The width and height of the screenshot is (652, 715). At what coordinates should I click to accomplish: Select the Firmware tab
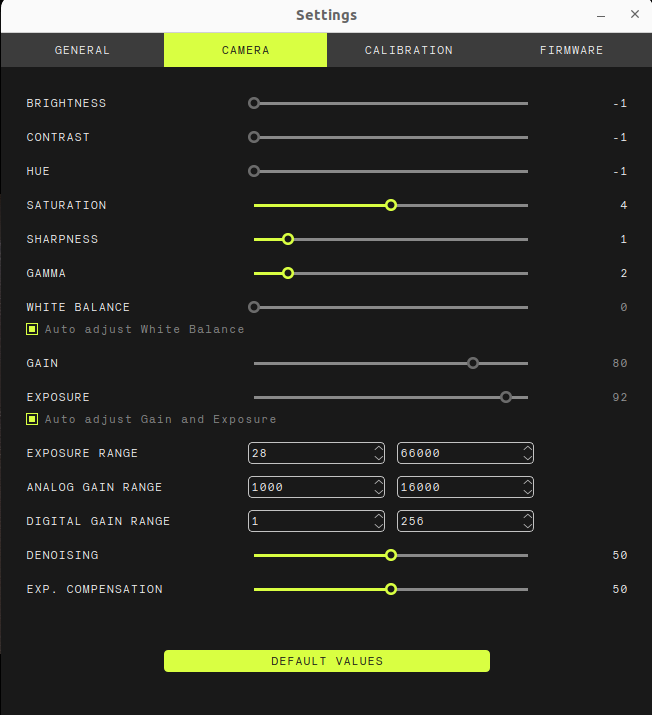click(x=571, y=50)
